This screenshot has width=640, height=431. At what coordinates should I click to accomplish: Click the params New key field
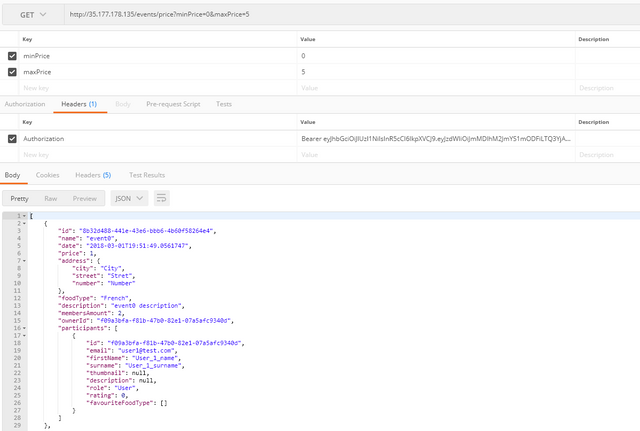tap(158, 88)
